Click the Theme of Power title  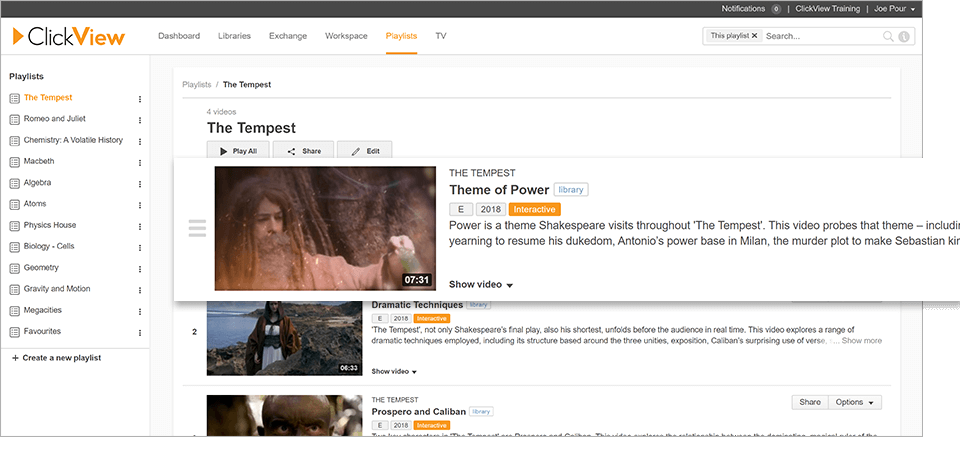point(499,190)
